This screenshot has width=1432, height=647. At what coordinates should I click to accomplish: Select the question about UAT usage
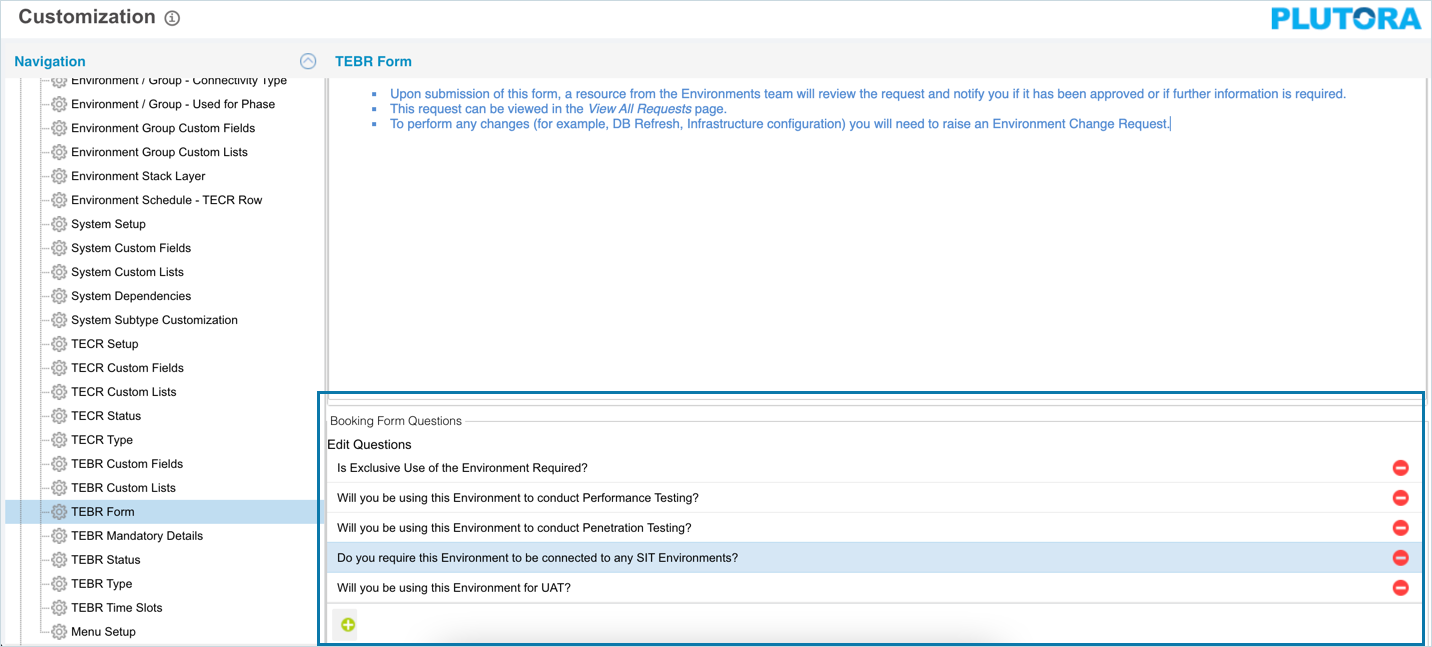[454, 588]
